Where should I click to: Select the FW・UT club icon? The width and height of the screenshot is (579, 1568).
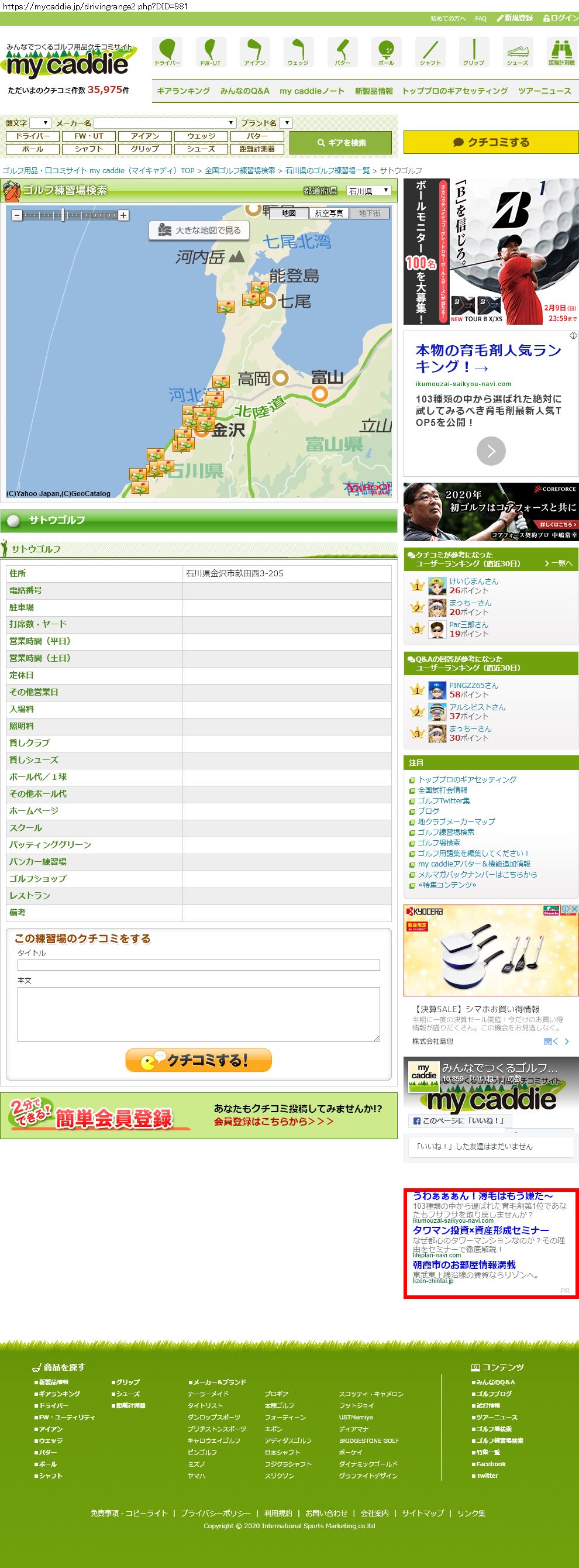[211, 51]
